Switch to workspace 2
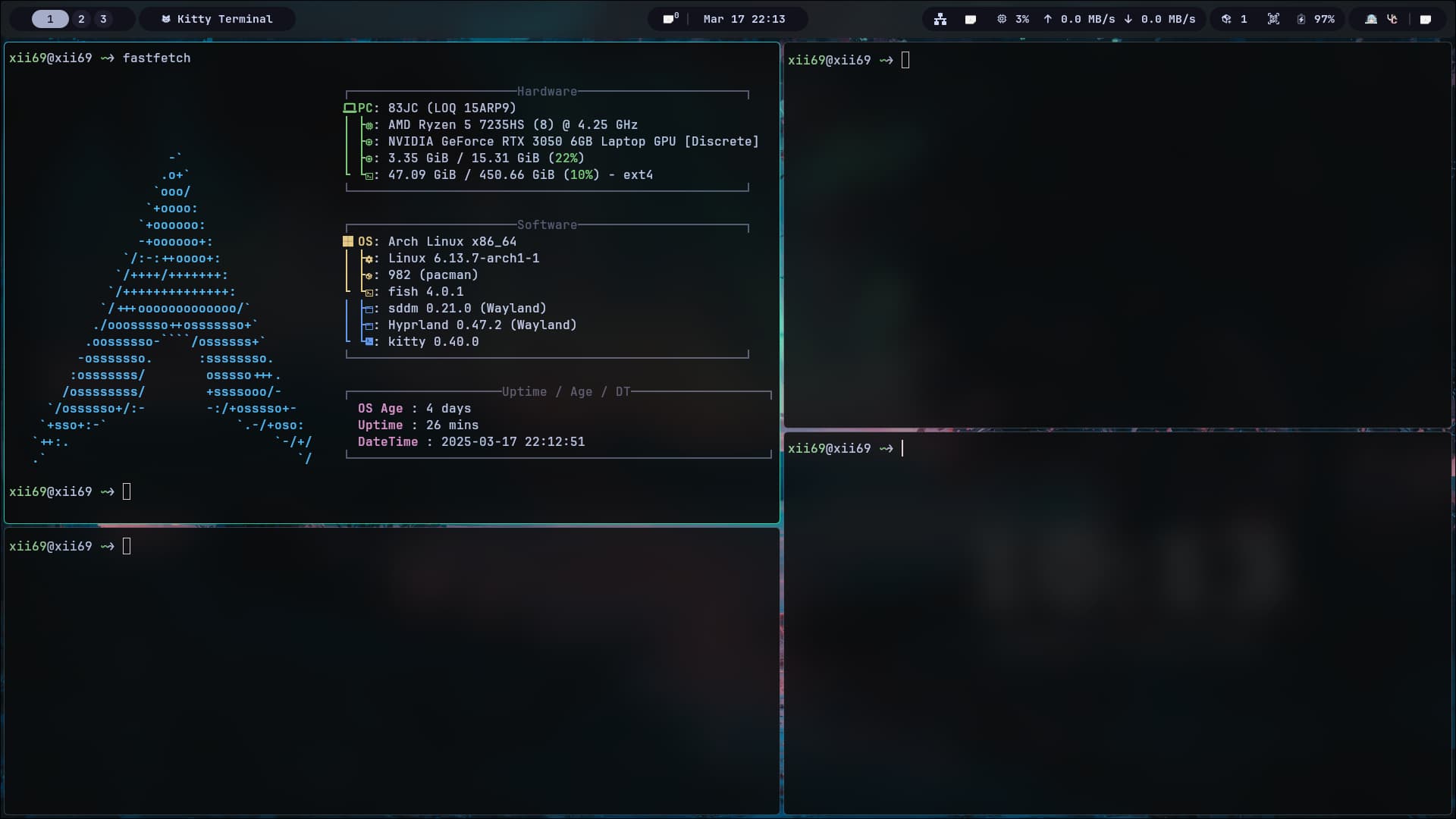 (x=81, y=19)
